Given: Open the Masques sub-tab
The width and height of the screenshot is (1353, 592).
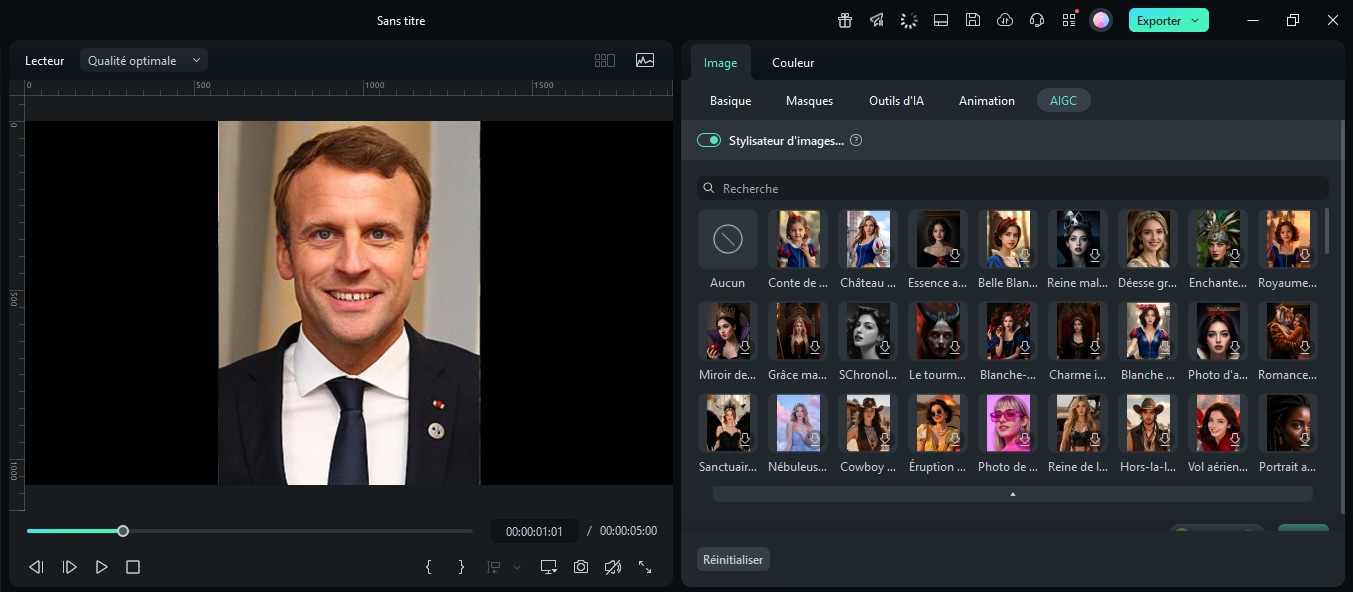Looking at the screenshot, I should click(809, 101).
